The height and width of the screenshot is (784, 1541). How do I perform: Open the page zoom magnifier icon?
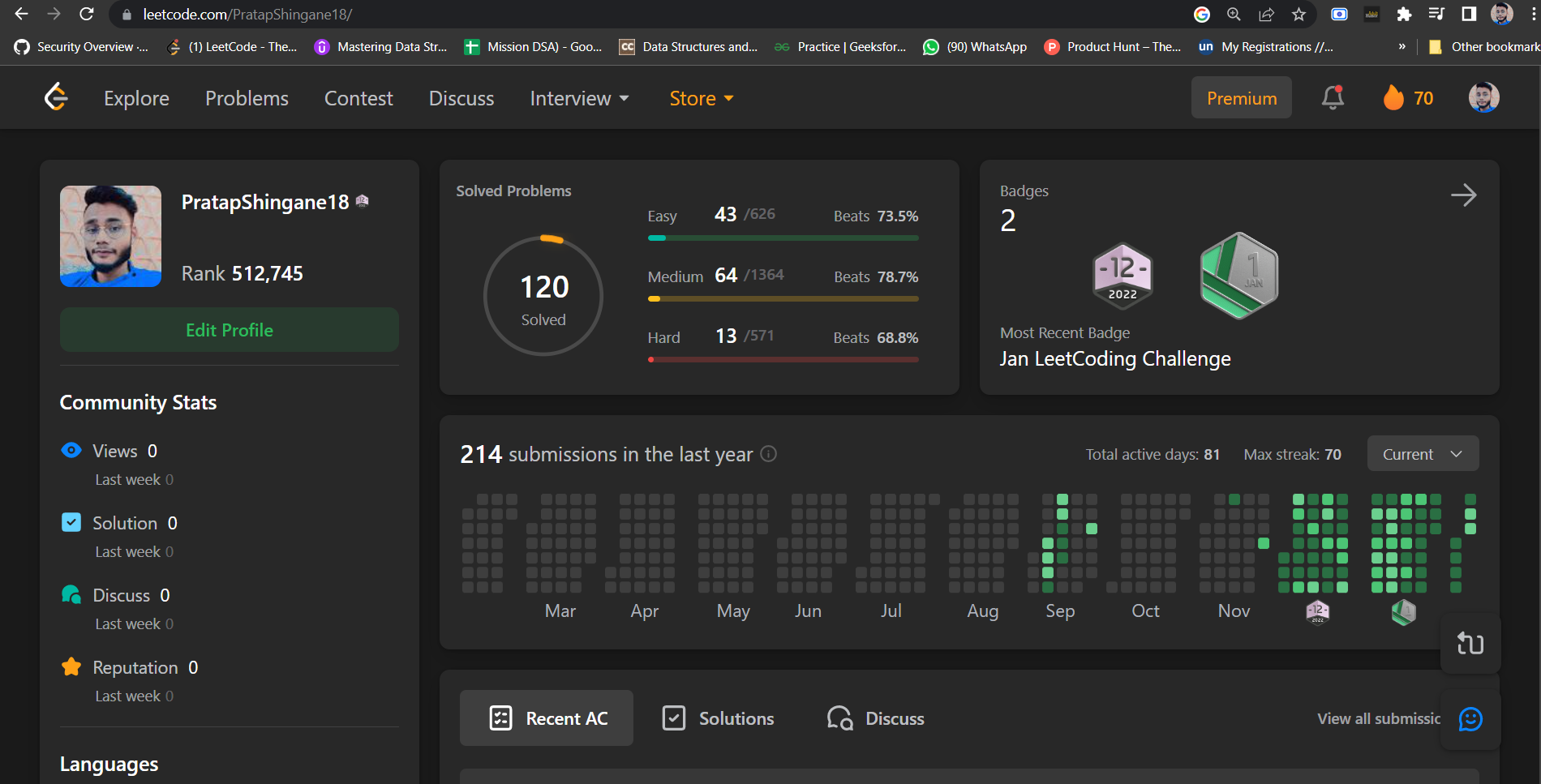pos(1234,14)
